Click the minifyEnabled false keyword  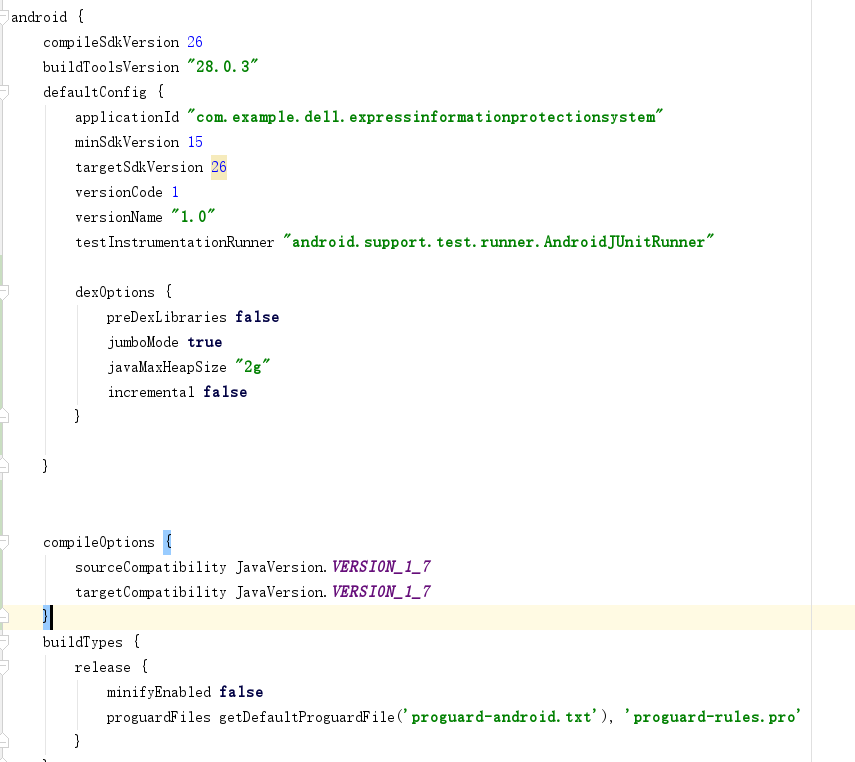pyautogui.click(x=241, y=692)
